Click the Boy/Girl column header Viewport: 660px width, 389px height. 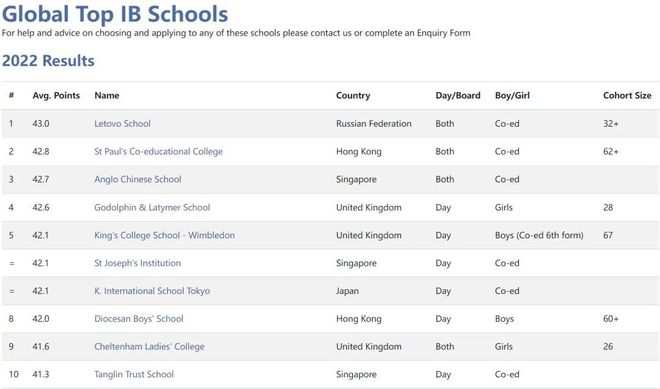click(x=512, y=96)
